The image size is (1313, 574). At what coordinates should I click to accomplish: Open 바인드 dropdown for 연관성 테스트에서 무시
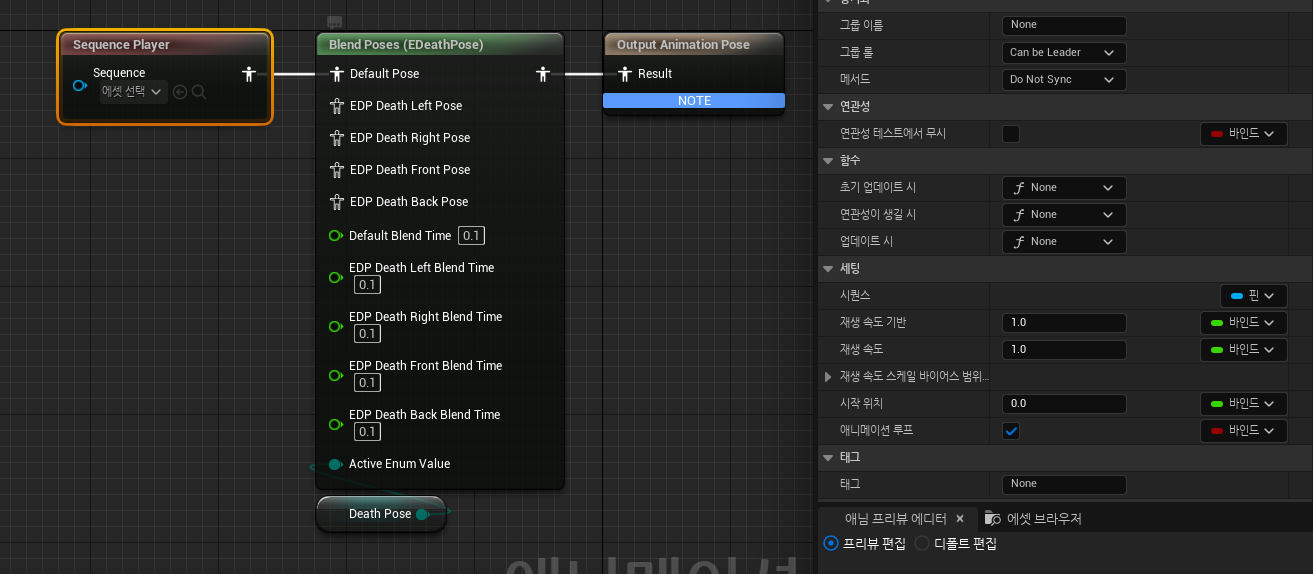coord(1243,133)
